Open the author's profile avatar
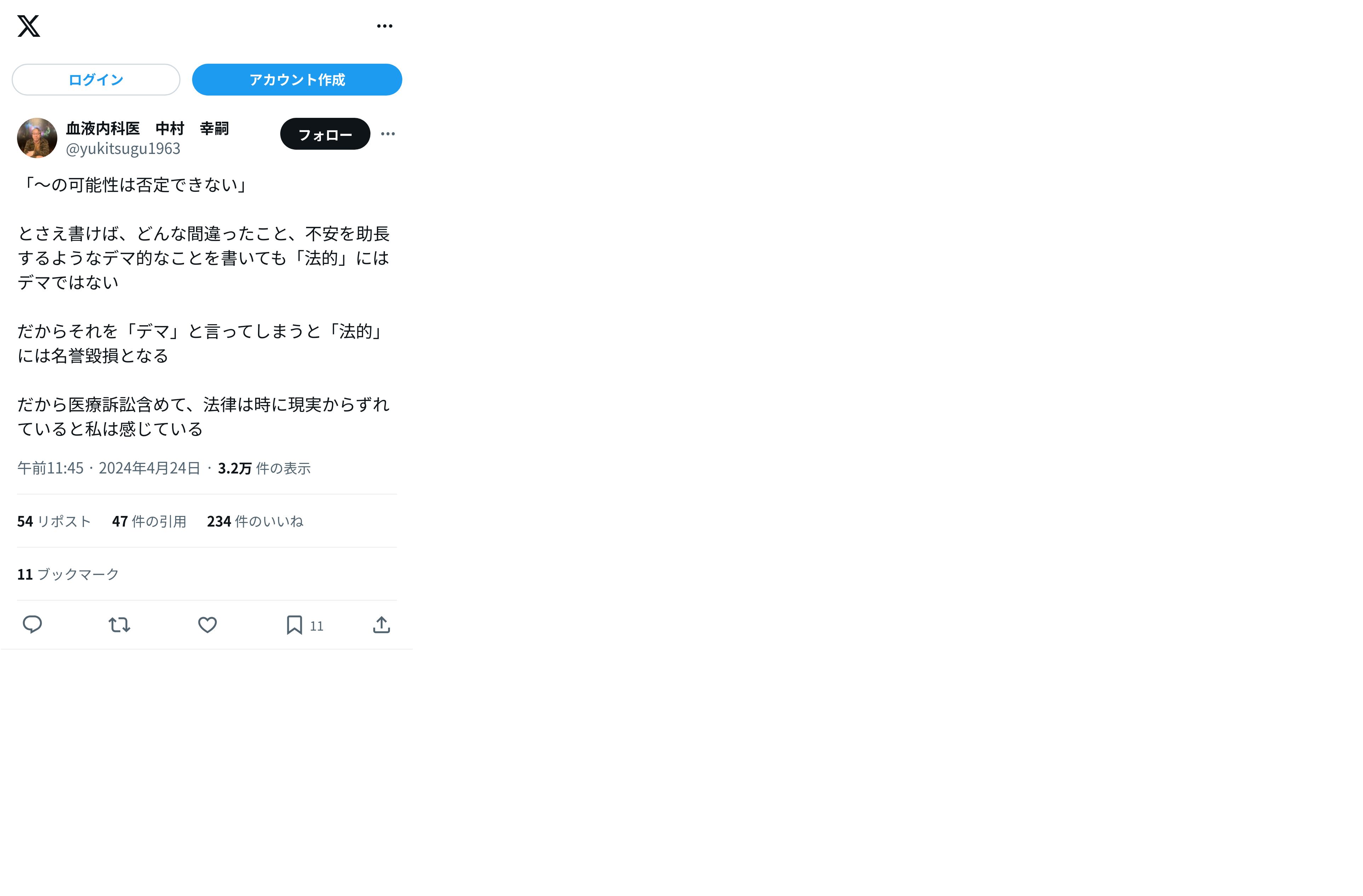1363x896 pixels. pyautogui.click(x=37, y=138)
